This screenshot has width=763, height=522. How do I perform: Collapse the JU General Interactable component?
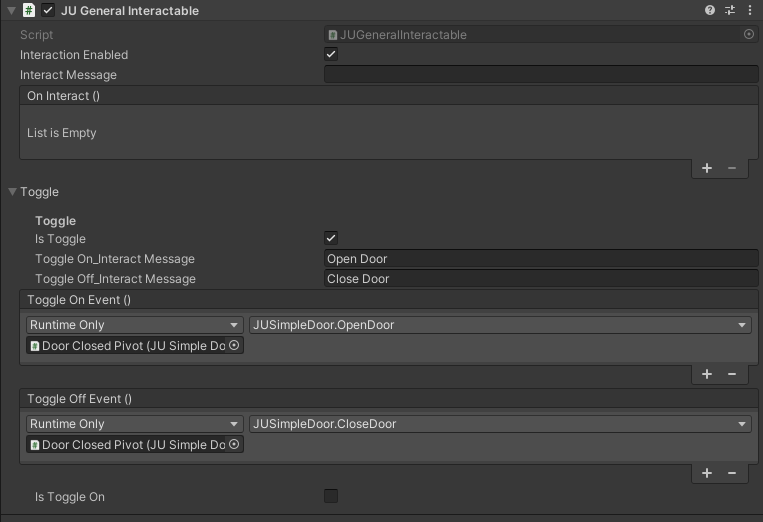click(11, 10)
